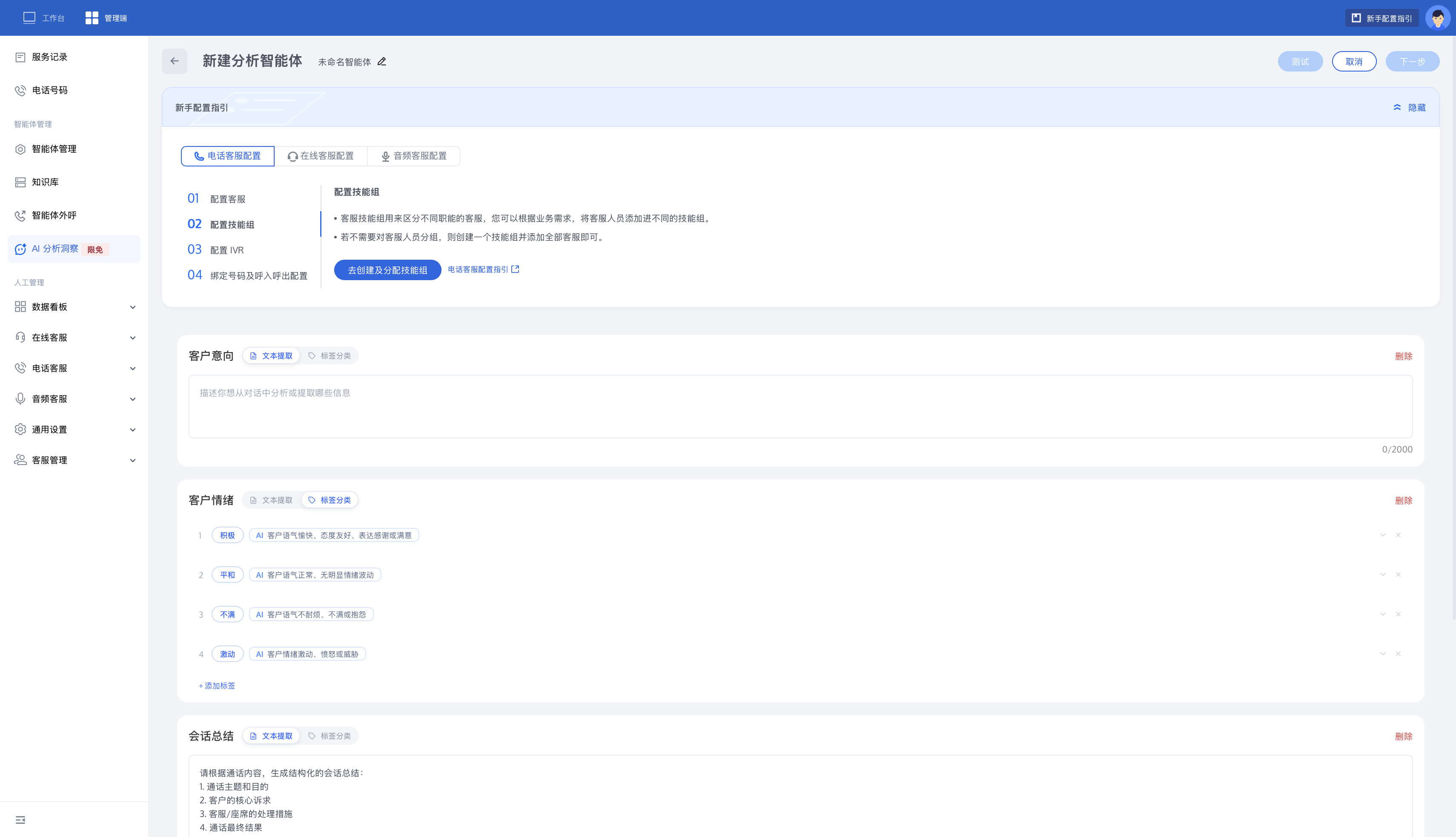Open 电话号码 in the sidebar
Screen dimensions: 1456x837
click(x=74, y=90)
